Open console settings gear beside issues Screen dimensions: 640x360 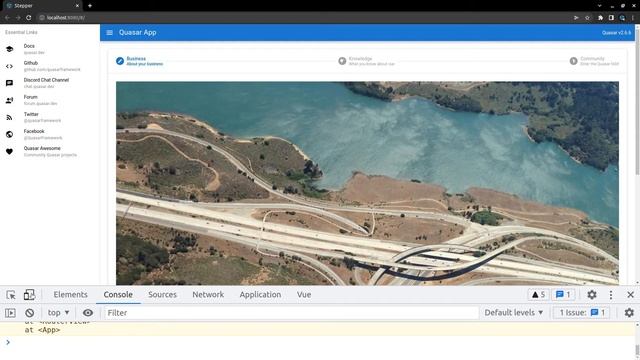629,313
